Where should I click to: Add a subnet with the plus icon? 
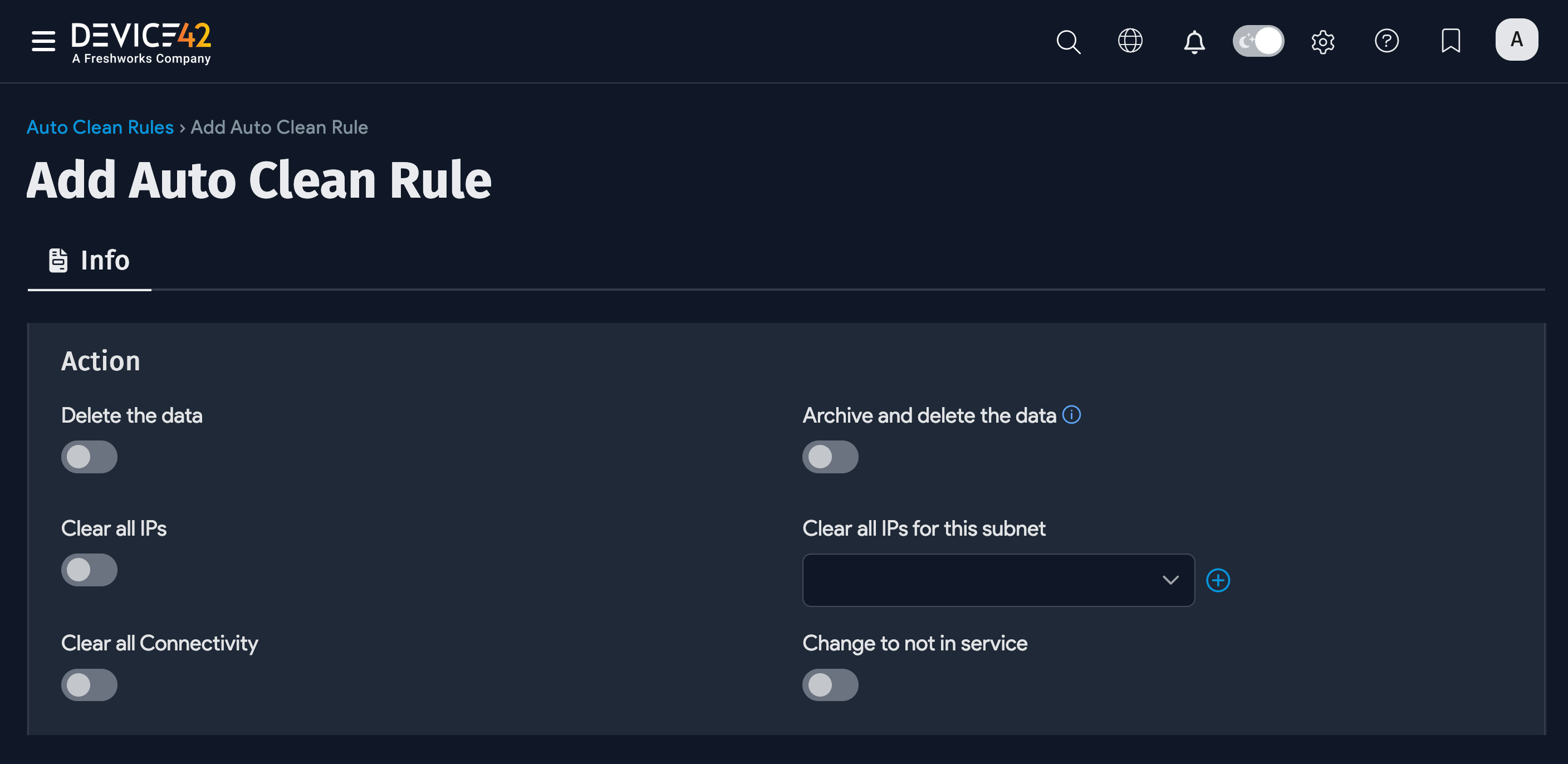1218,580
